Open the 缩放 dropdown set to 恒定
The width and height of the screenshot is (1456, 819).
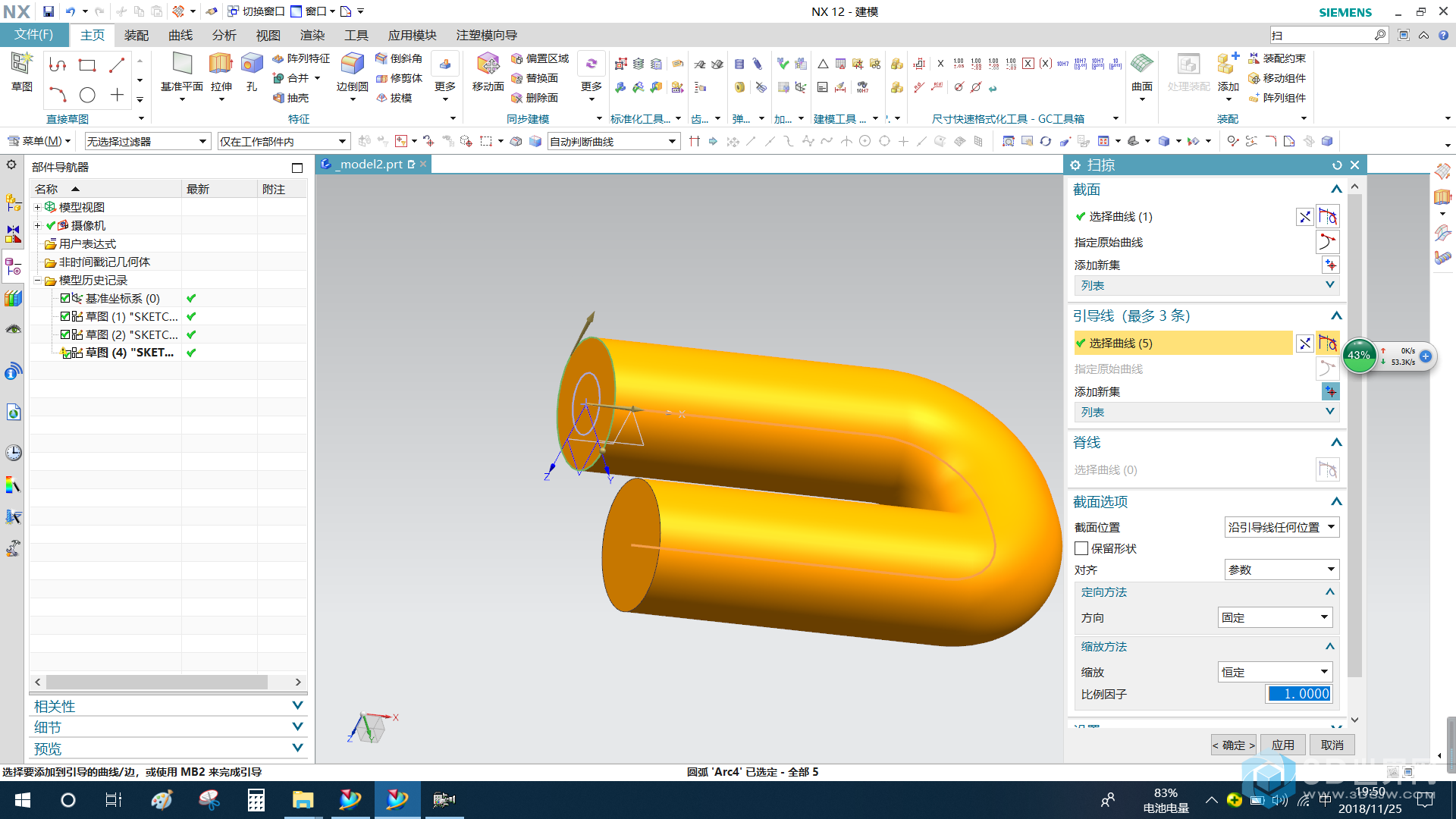[x=1275, y=672]
